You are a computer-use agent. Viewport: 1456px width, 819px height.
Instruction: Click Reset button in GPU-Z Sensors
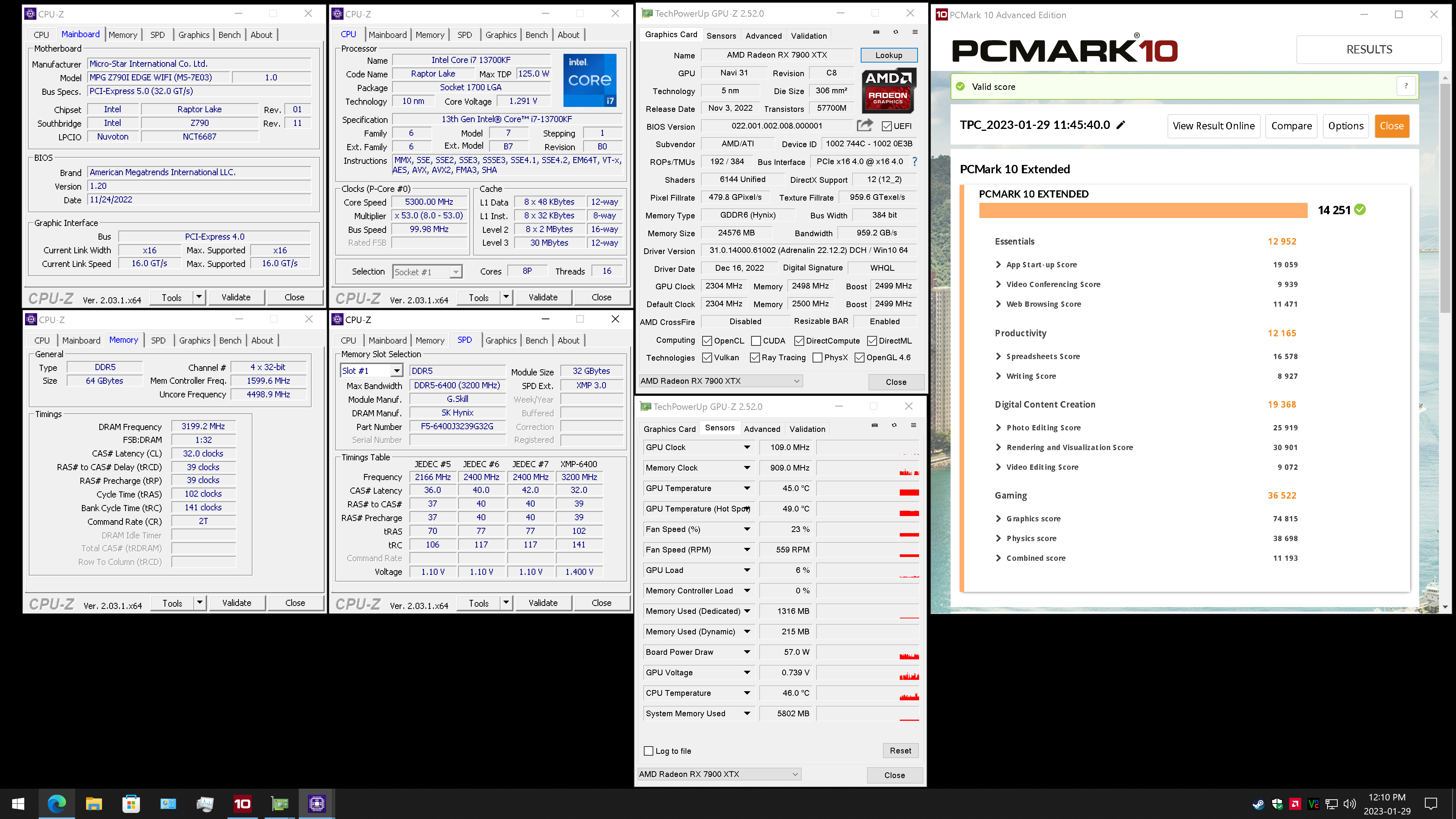901,751
